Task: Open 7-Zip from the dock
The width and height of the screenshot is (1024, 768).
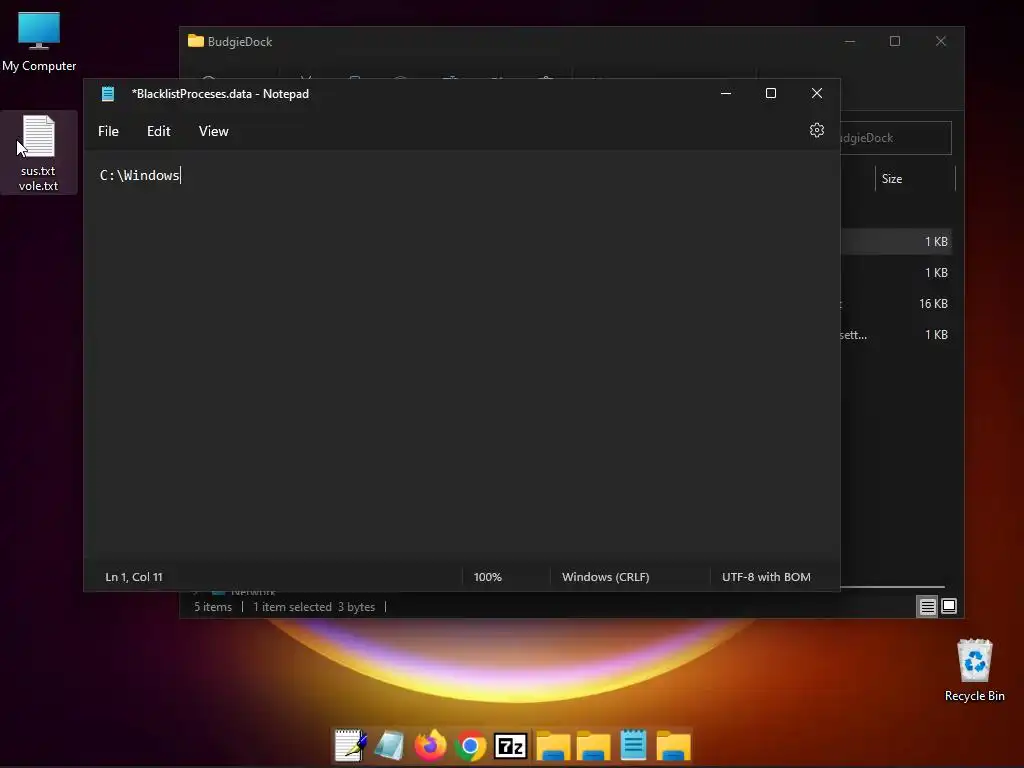Action: pos(511,746)
